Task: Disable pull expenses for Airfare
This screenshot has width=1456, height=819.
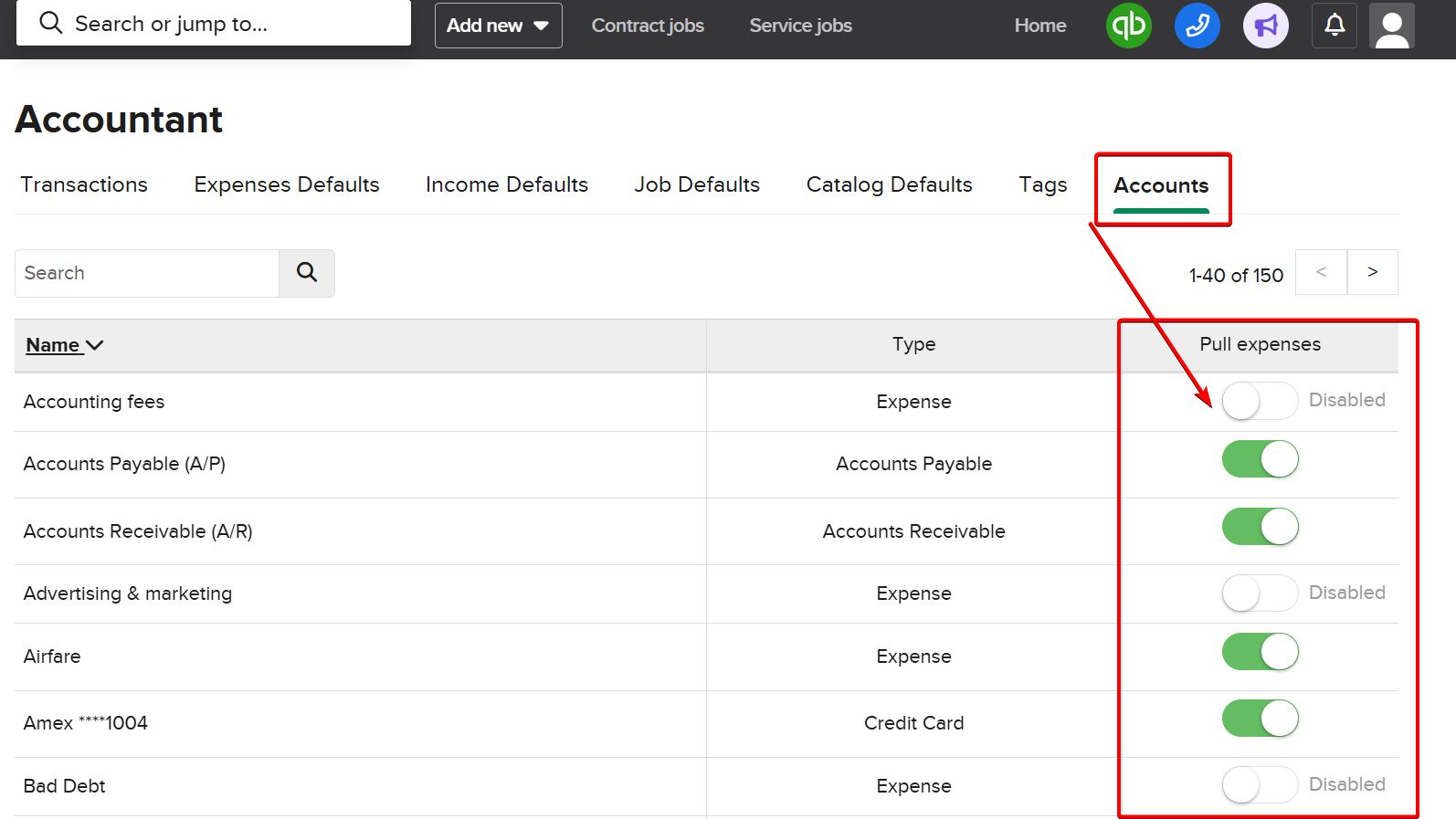Action: click(x=1259, y=652)
